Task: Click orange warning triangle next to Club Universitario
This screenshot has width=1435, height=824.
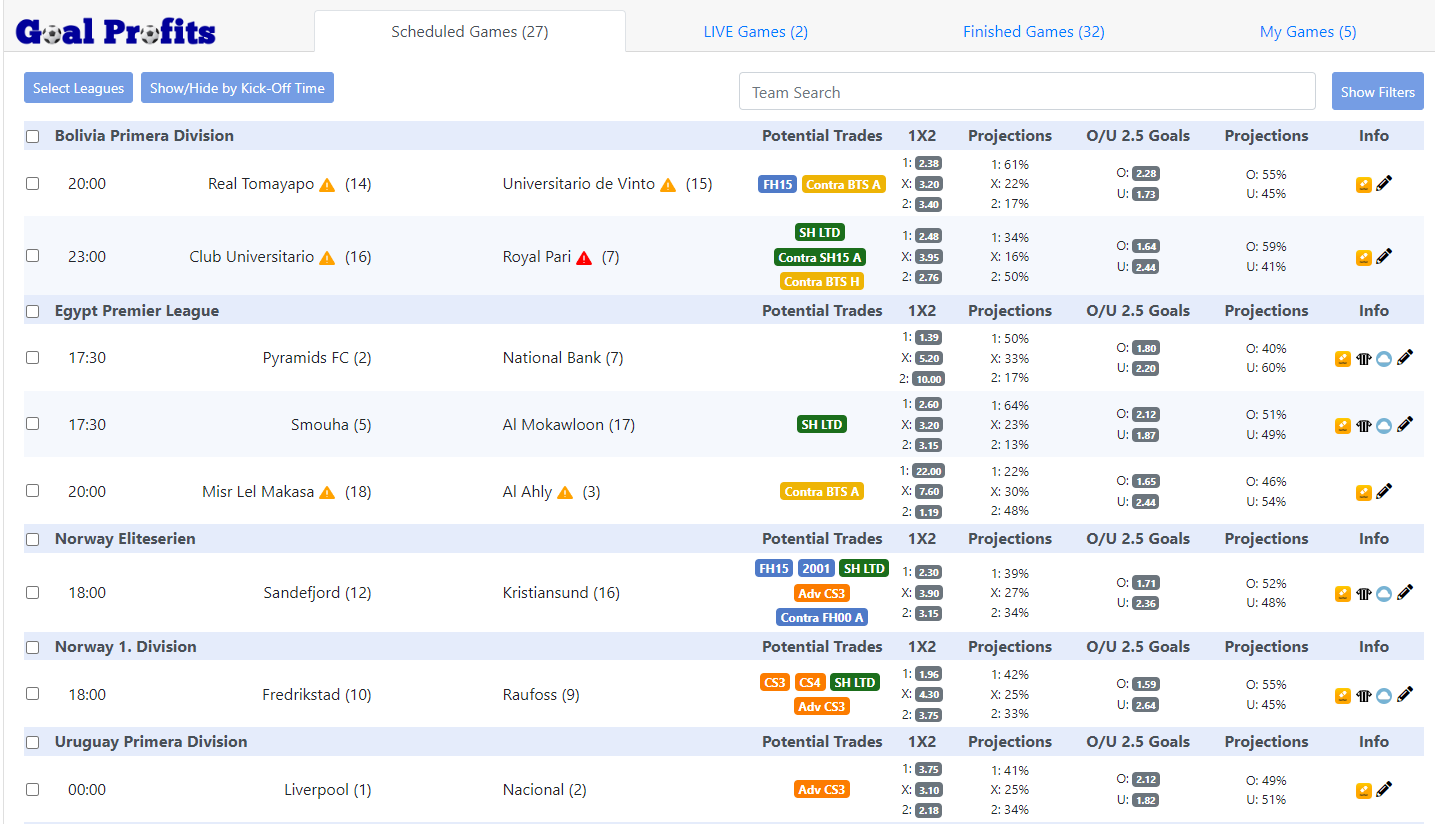Action: pyautogui.click(x=327, y=258)
